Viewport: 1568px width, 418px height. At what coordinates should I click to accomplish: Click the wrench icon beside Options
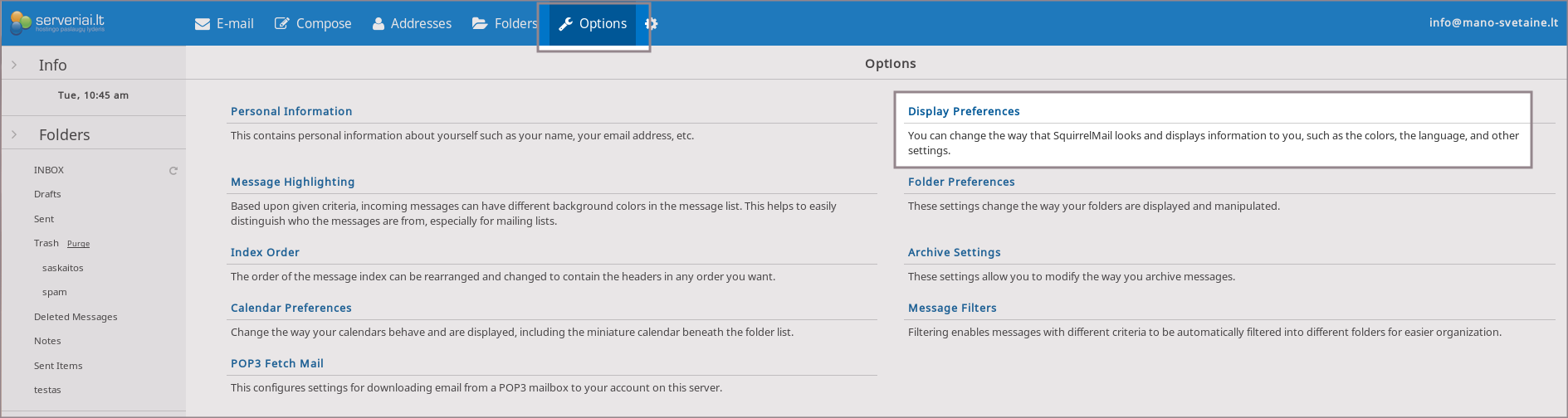pos(566,24)
